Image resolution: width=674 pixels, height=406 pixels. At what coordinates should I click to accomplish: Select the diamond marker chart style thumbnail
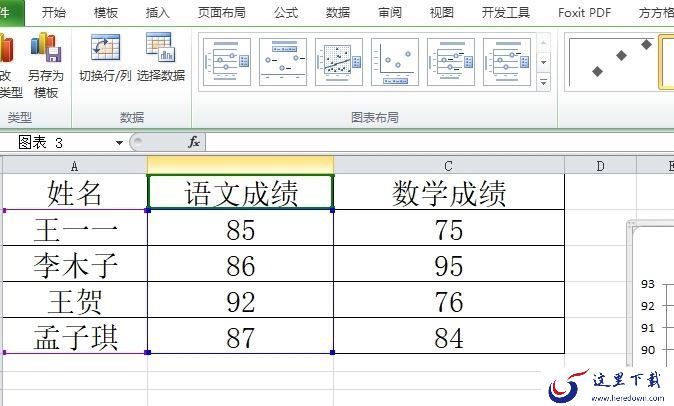[611, 62]
